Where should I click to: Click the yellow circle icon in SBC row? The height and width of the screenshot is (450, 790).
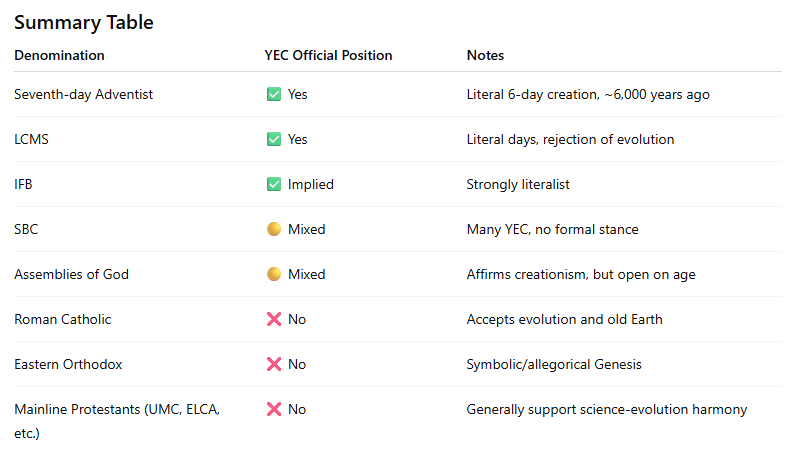(274, 229)
